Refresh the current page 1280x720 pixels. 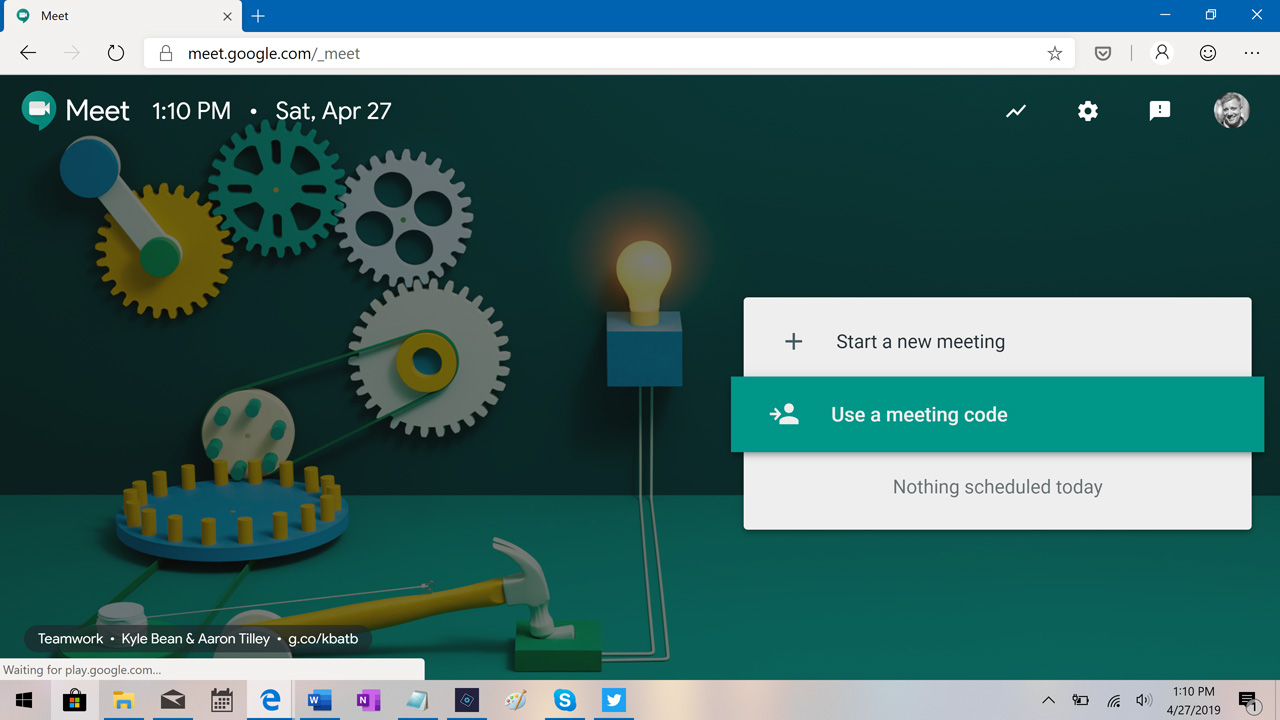[x=116, y=53]
